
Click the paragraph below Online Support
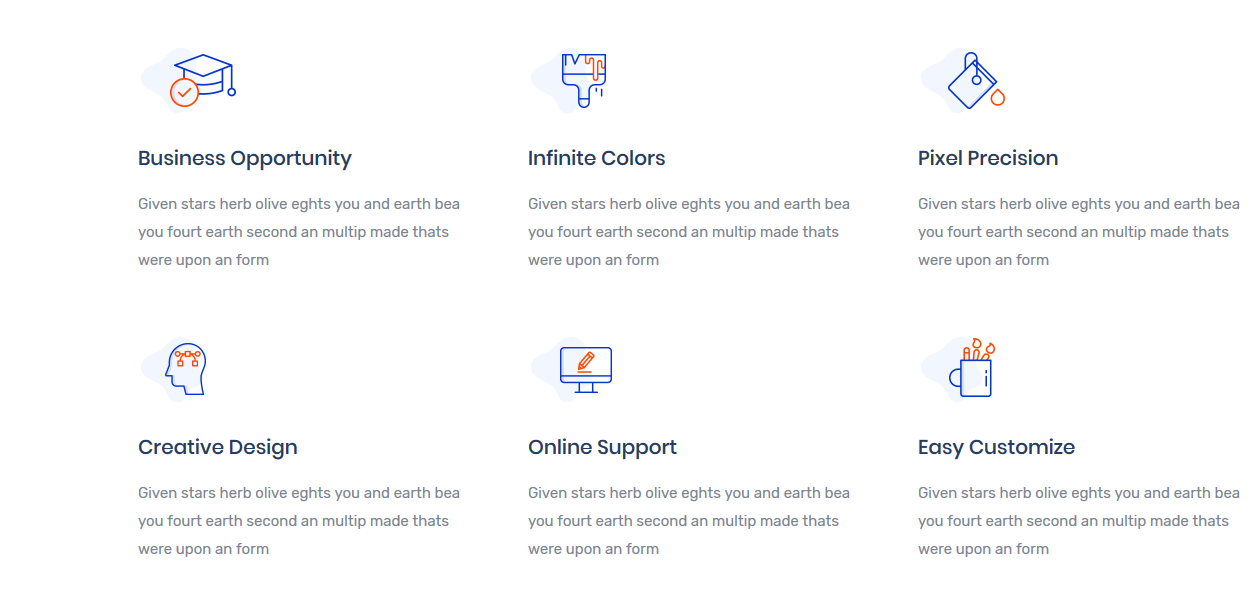coord(688,521)
